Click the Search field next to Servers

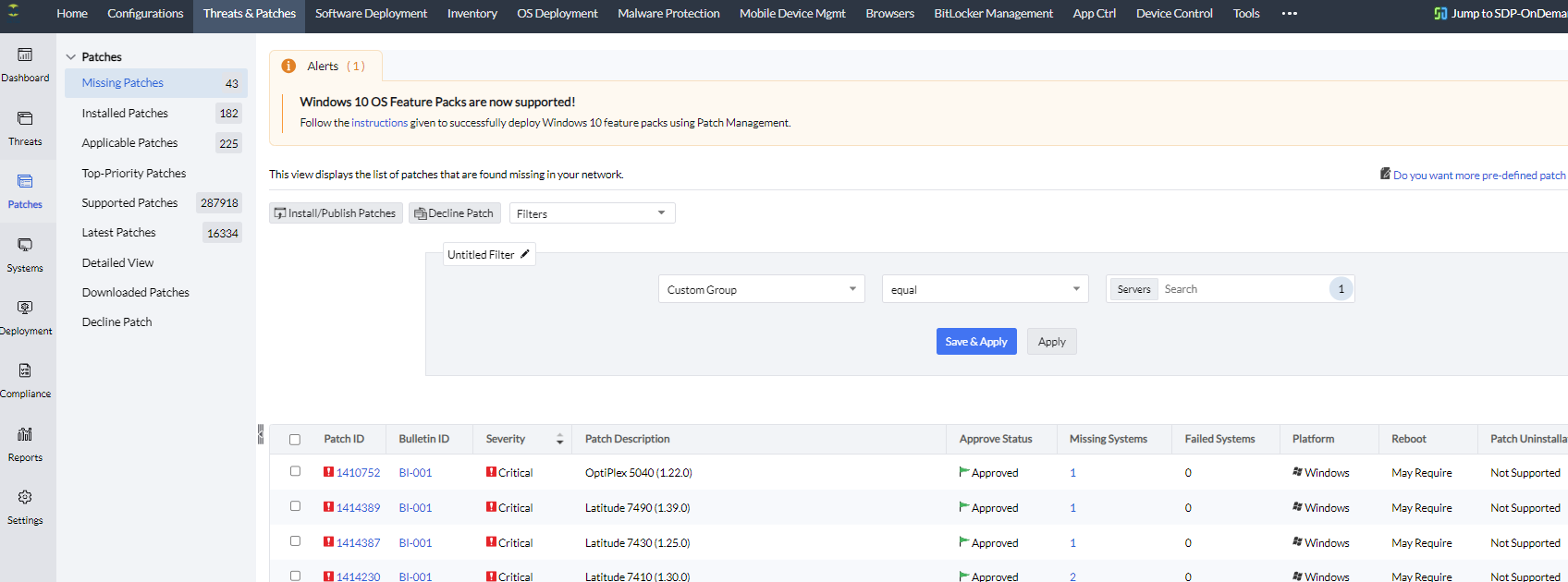1242,289
